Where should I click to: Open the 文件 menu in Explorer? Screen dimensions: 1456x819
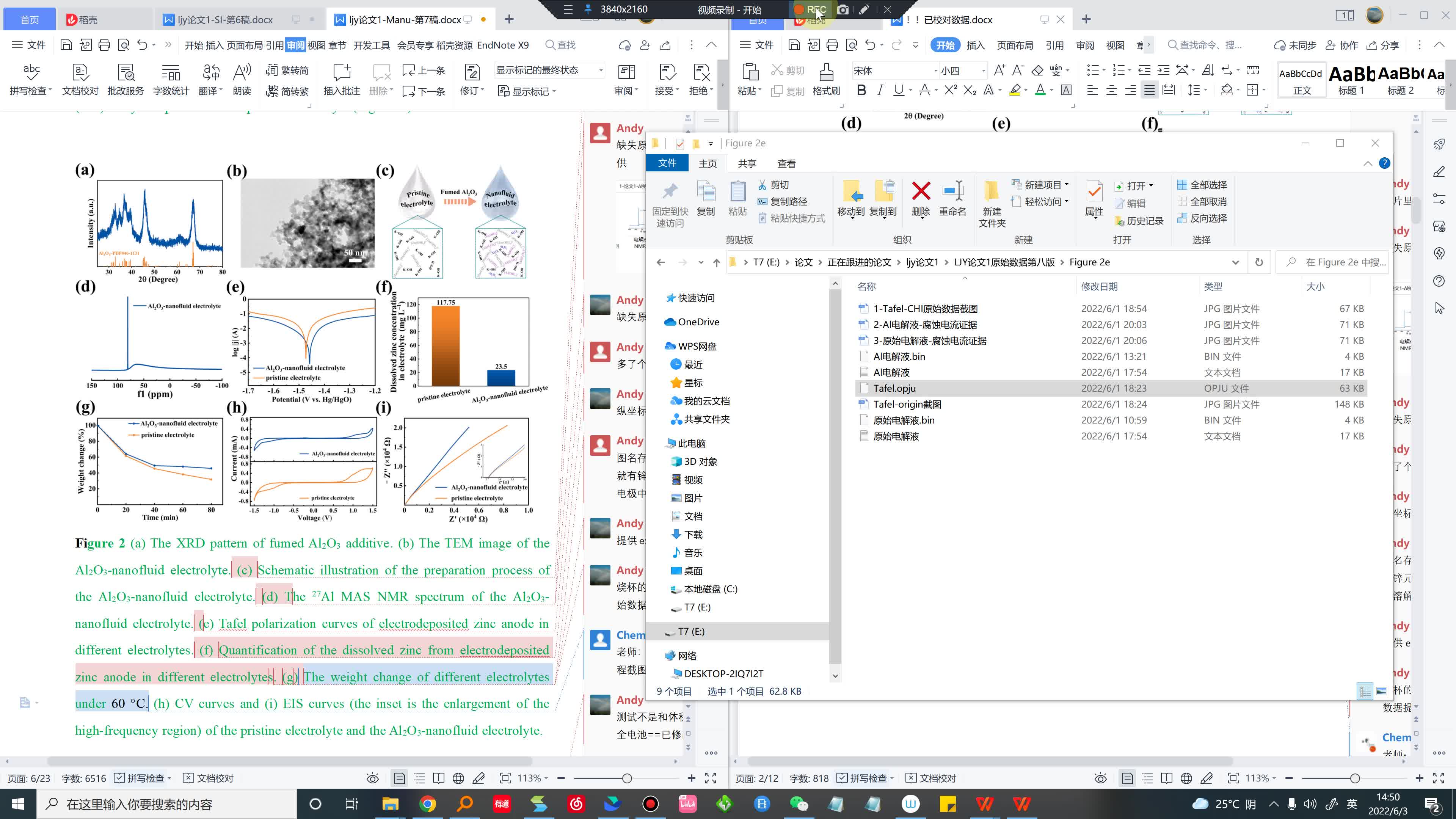pos(667,163)
